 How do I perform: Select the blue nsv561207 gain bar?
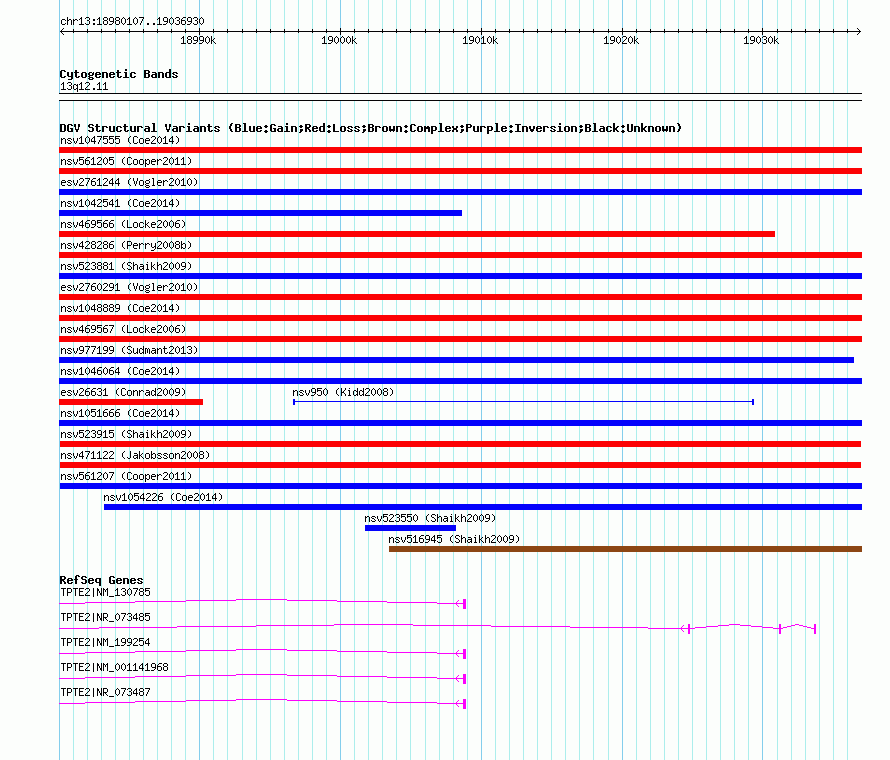point(460,486)
